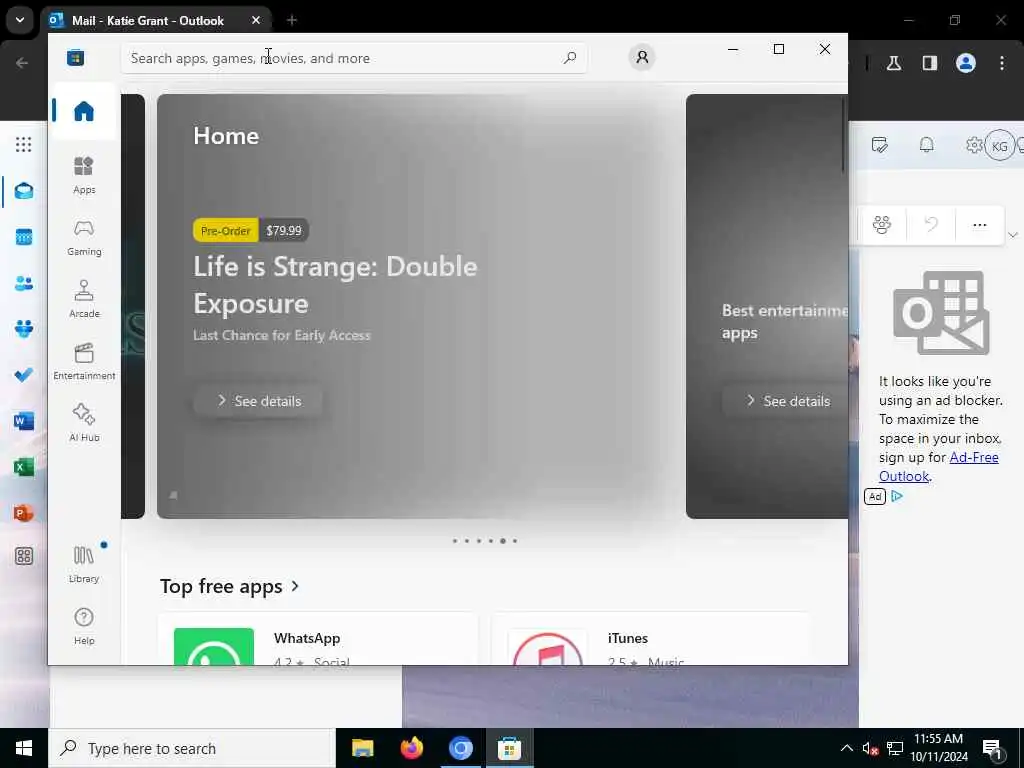Open the iTunes app card
This screenshot has width=1024, height=768.
[x=651, y=639]
